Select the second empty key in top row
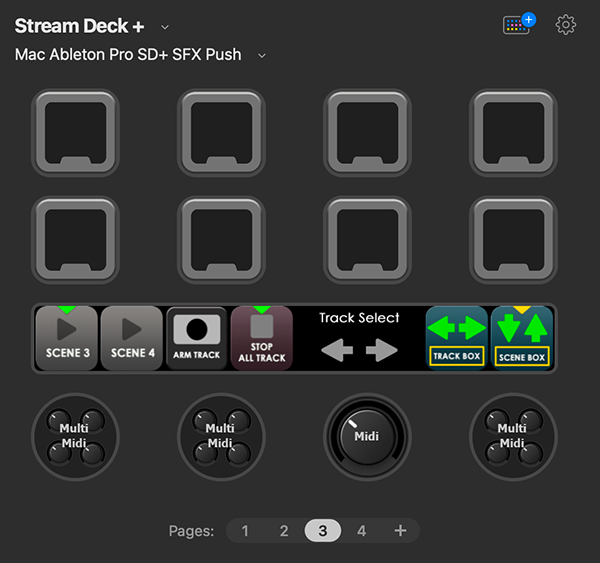 point(221,133)
